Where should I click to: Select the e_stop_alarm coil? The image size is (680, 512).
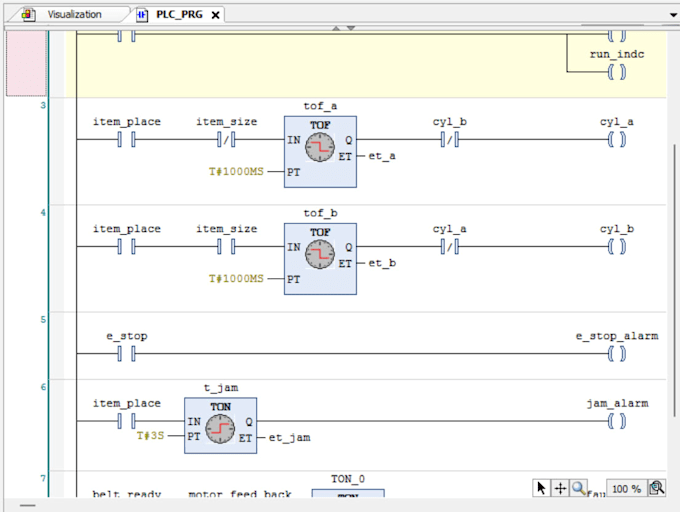tap(616, 354)
